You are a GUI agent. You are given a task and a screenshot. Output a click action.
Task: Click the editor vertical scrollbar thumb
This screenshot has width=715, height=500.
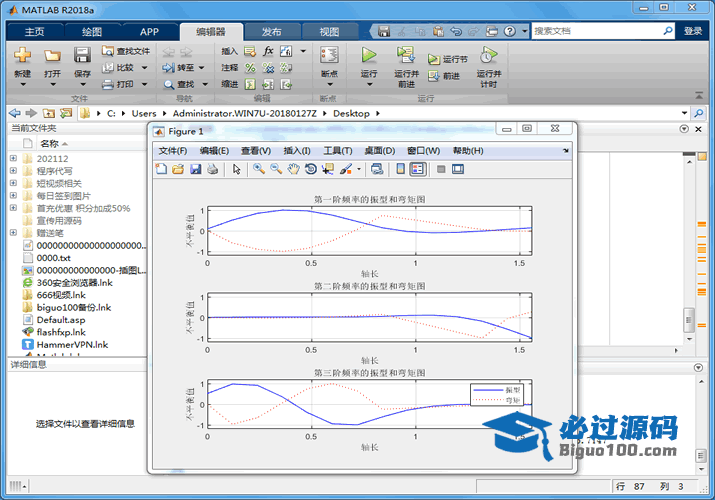(x=689, y=320)
